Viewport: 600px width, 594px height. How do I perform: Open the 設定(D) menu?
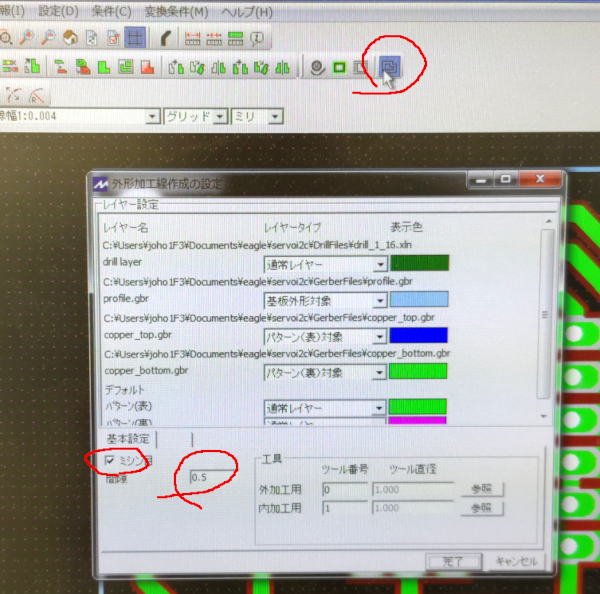(x=59, y=11)
